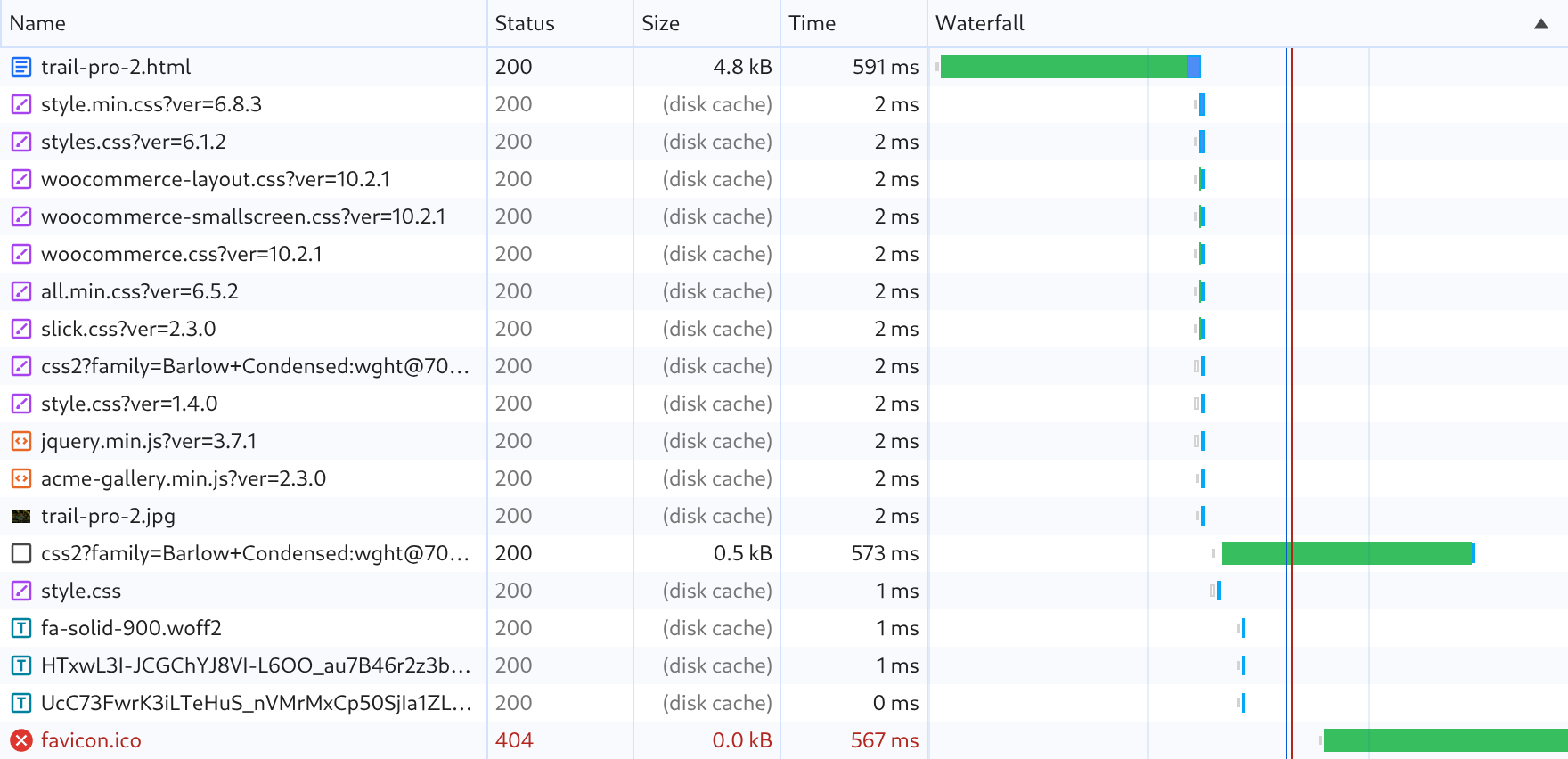This screenshot has height=759, width=1568.
Task: Click the script icon beside jquery.min.js?ver=3.7.1
Action: [21, 441]
